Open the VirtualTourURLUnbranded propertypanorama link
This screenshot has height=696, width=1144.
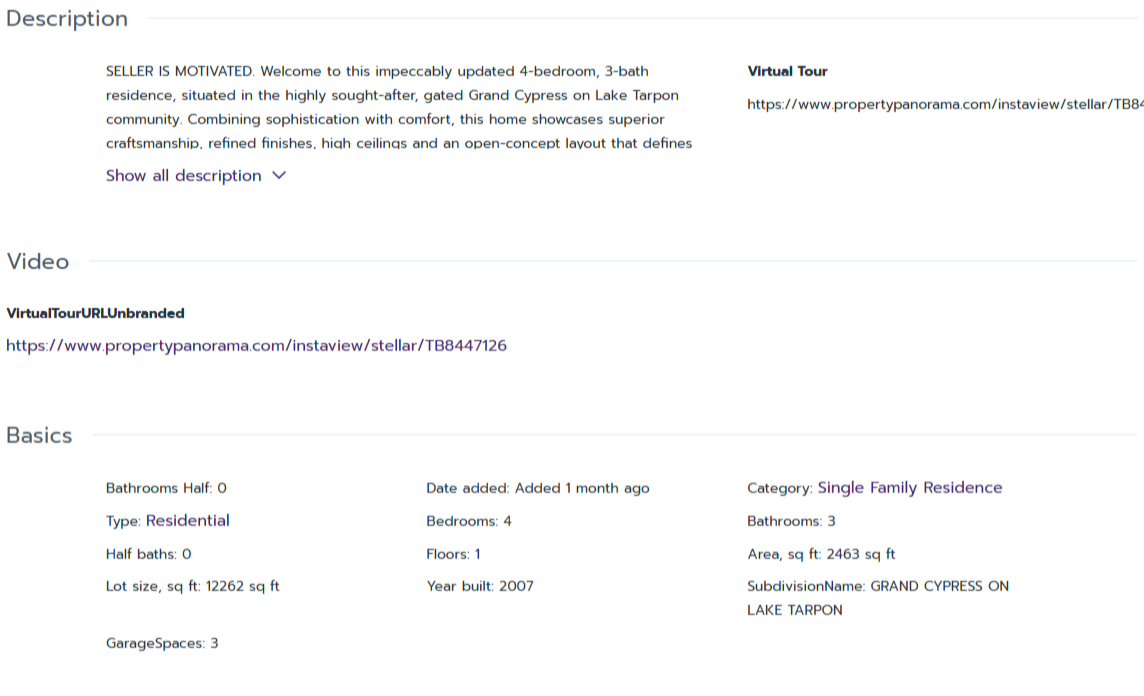[256, 346]
